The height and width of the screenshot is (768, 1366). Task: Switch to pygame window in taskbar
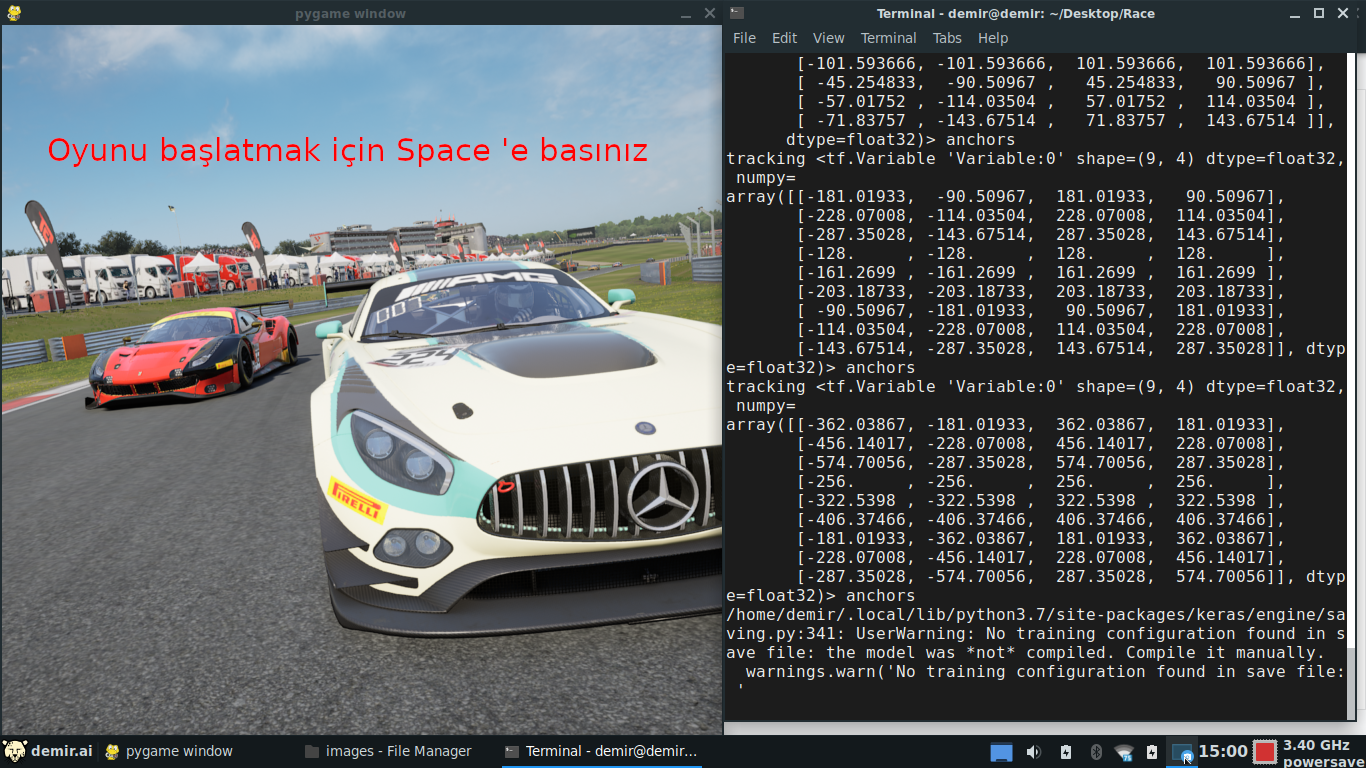(x=168, y=751)
